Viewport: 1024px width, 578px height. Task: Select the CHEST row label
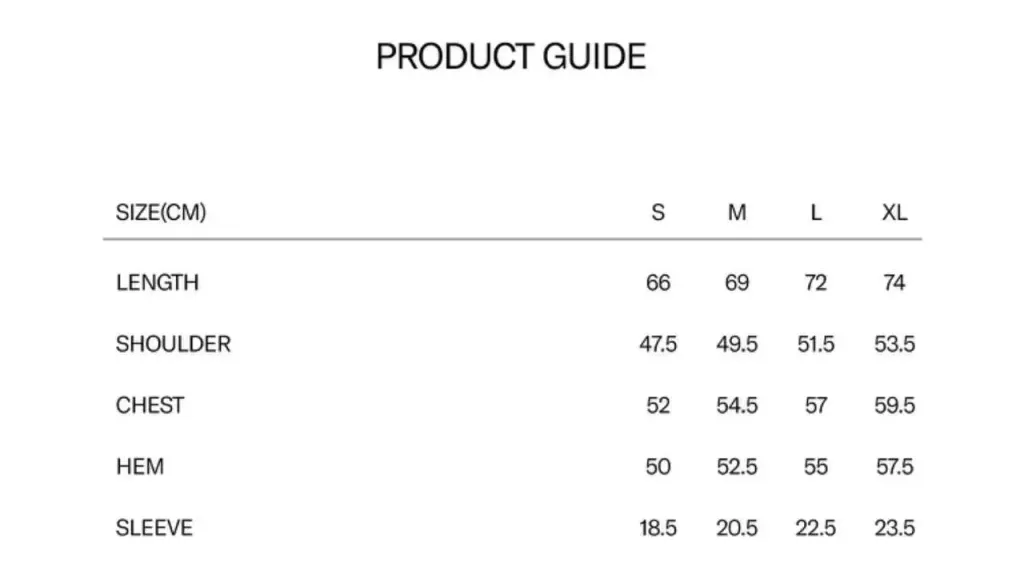point(150,406)
